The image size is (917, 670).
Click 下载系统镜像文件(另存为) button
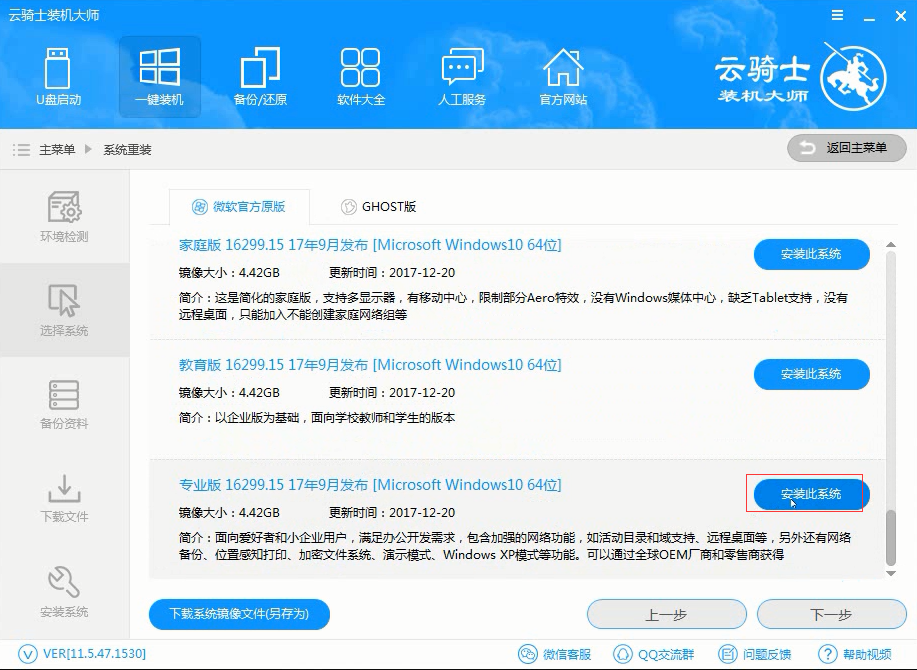coord(239,614)
